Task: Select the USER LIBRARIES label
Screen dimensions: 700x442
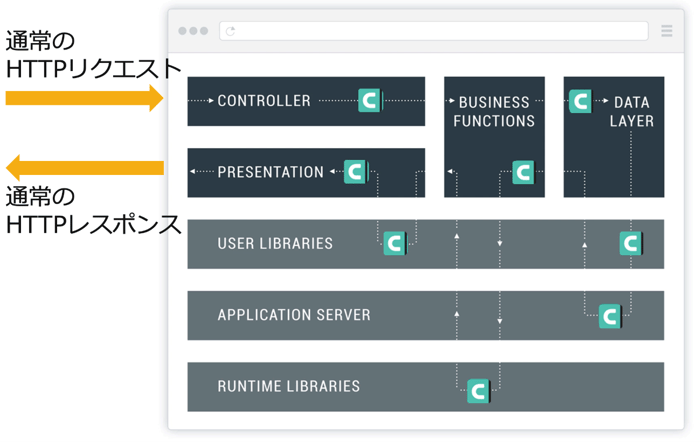Action: (x=275, y=243)
